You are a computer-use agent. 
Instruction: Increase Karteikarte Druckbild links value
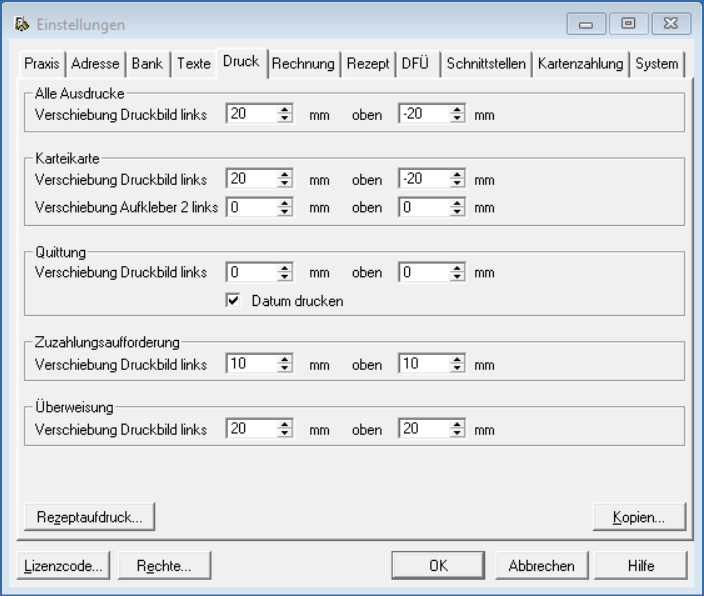click(x=285, y=176)
